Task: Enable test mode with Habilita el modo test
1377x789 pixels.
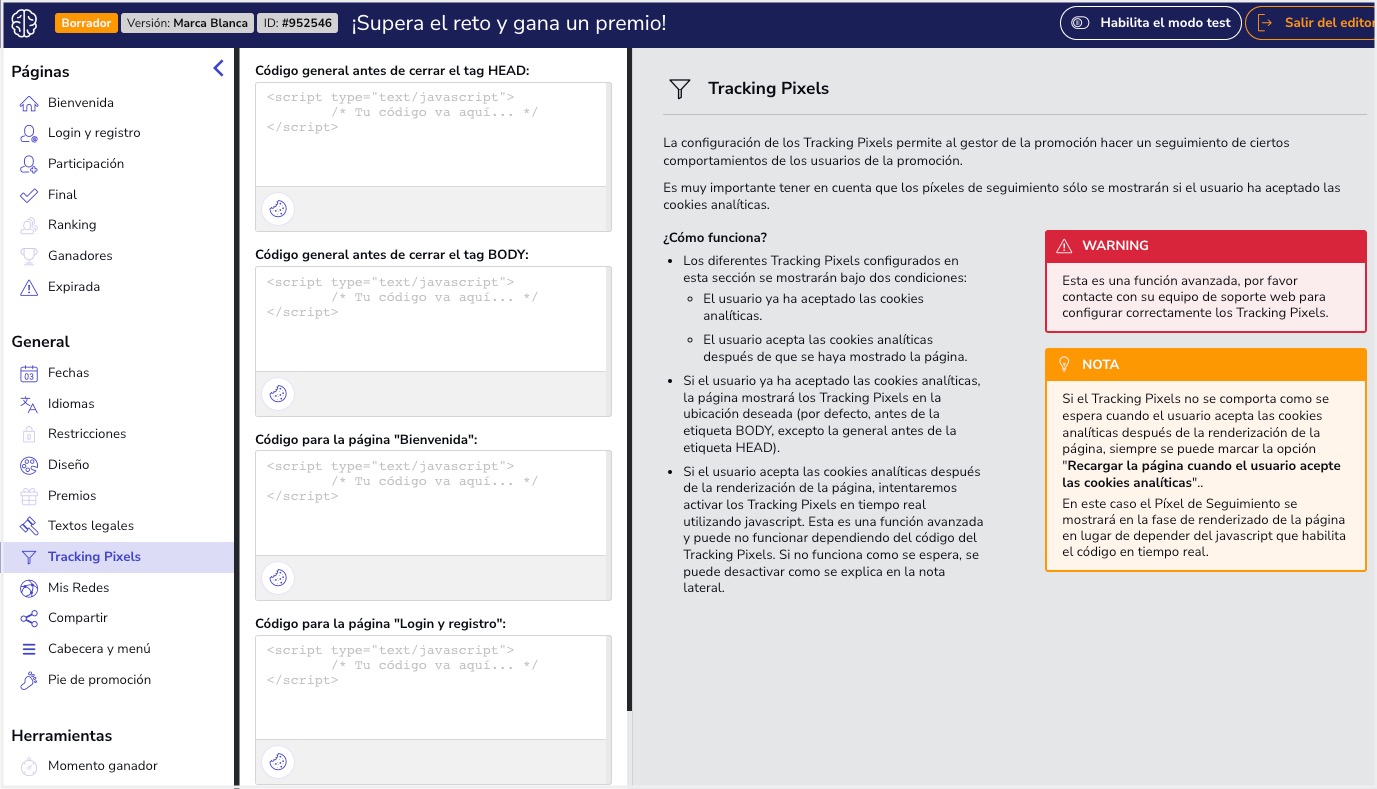Action: [1151, 23]
